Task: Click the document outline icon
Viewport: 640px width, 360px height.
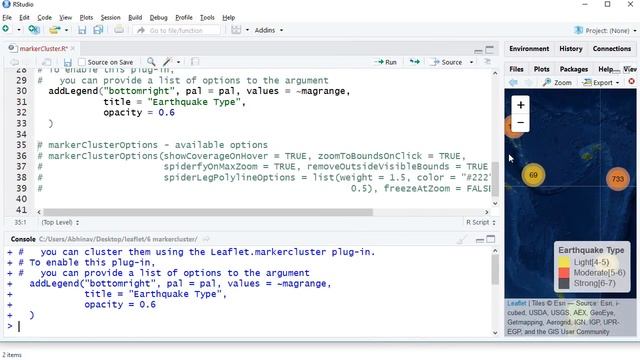Action: [x=487, y=62]
